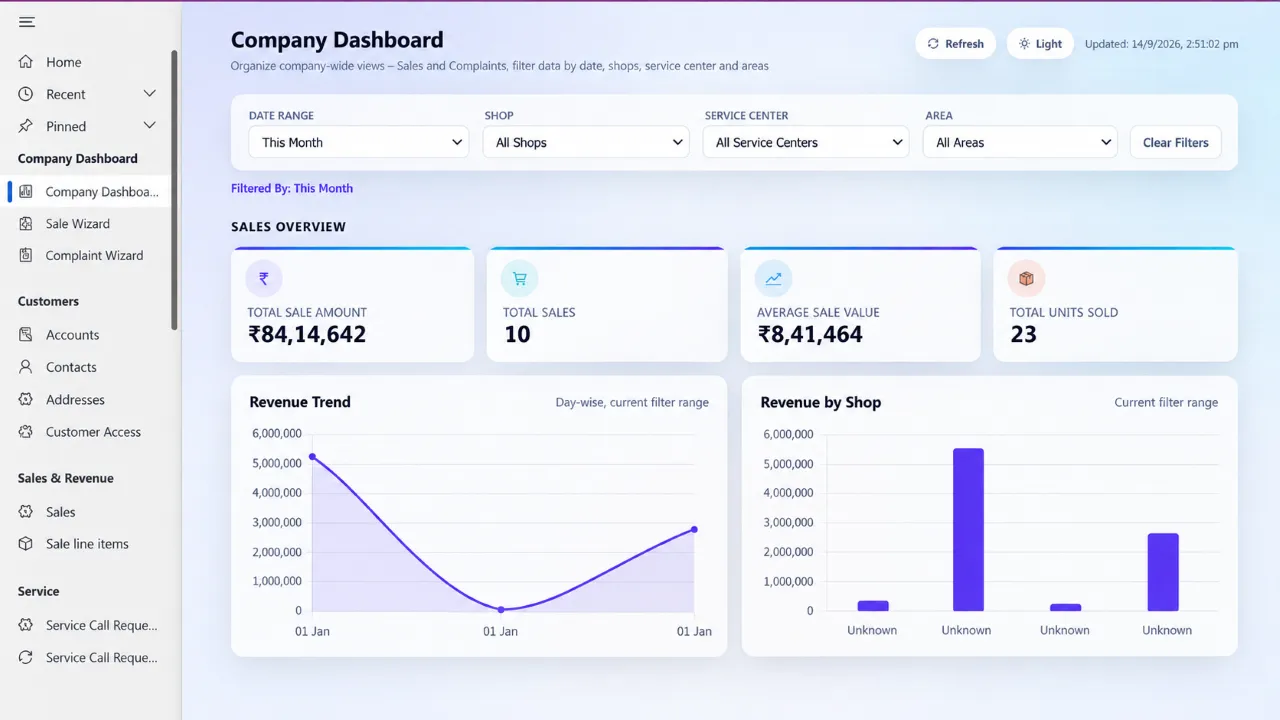
Task: Toggle the Light theme button
Action: coord(1040,44)
